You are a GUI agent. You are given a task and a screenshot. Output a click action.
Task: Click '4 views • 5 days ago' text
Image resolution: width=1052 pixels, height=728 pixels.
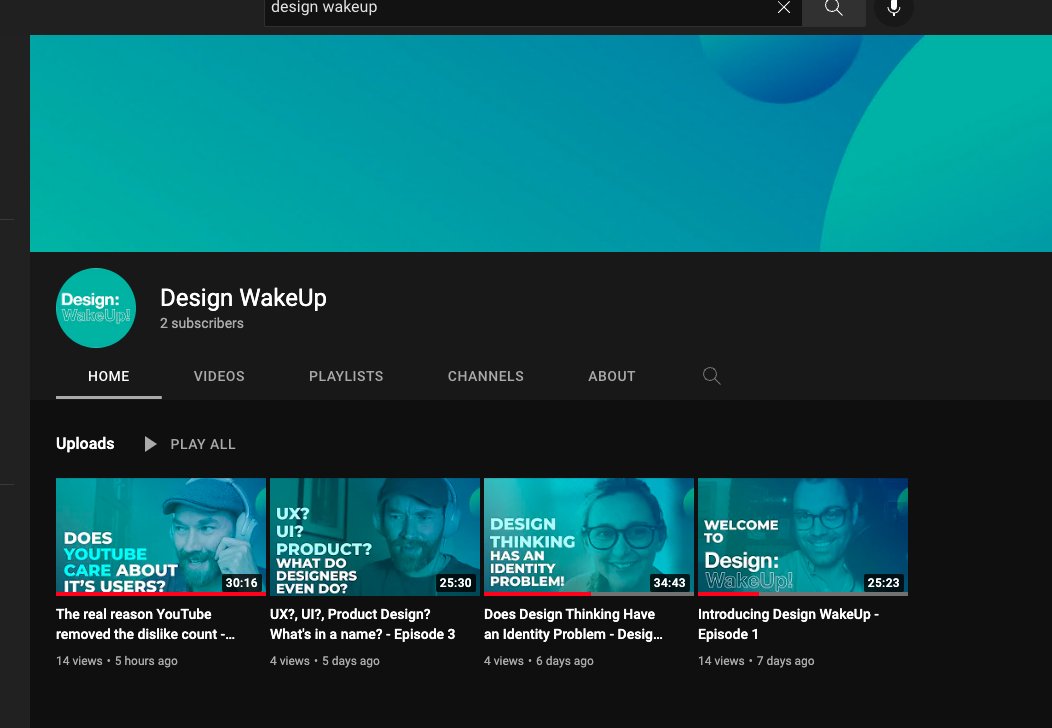click(325, 661)
